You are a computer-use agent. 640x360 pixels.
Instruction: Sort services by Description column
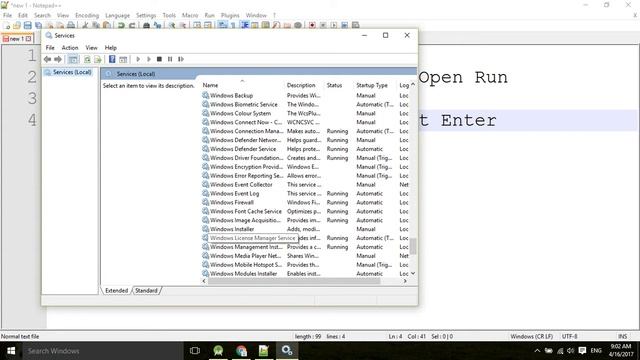point(304,85)
